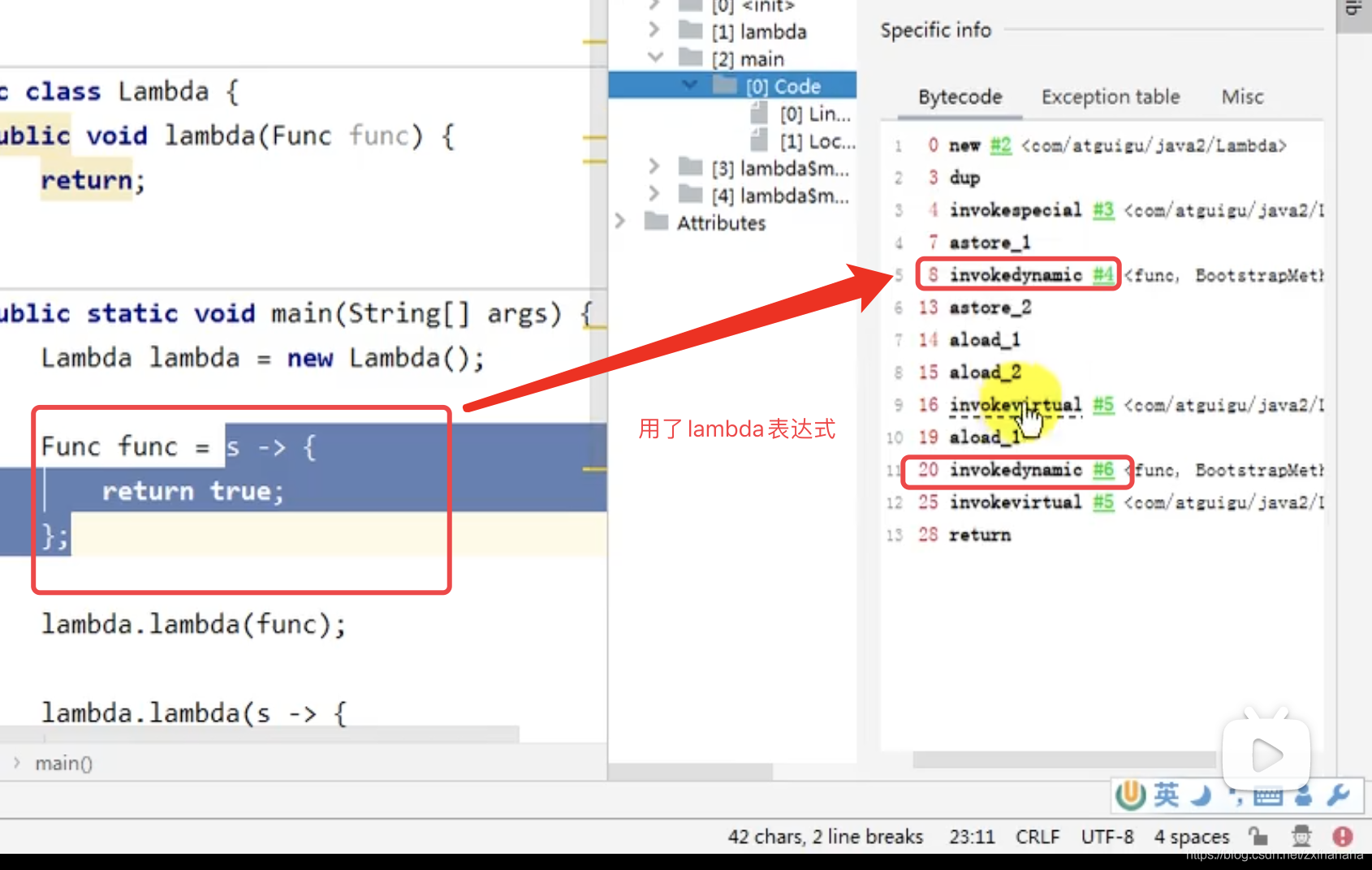This screenshot has width=1372, height=870.
Task: Follow constant pool link #3
Action: tap(1103, 210)
